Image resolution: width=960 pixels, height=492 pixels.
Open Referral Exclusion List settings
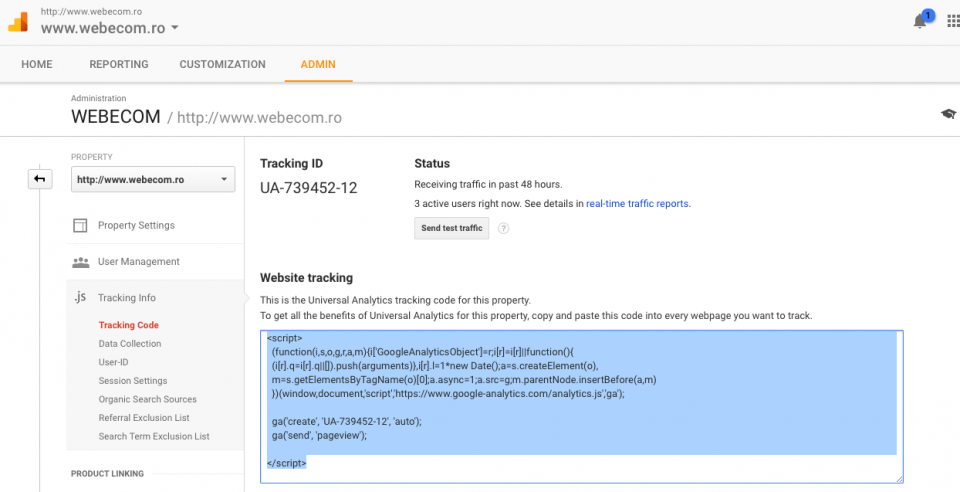tap(144, 418)
